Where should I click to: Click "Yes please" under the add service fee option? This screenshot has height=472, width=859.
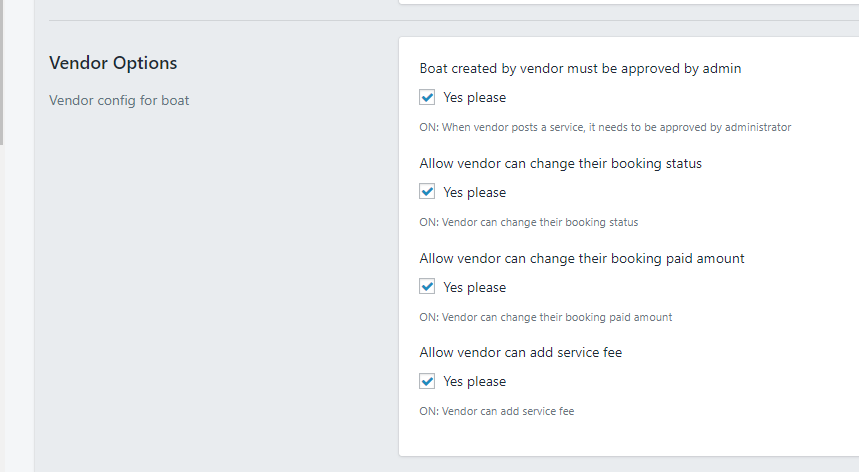[x=474, y=381]
